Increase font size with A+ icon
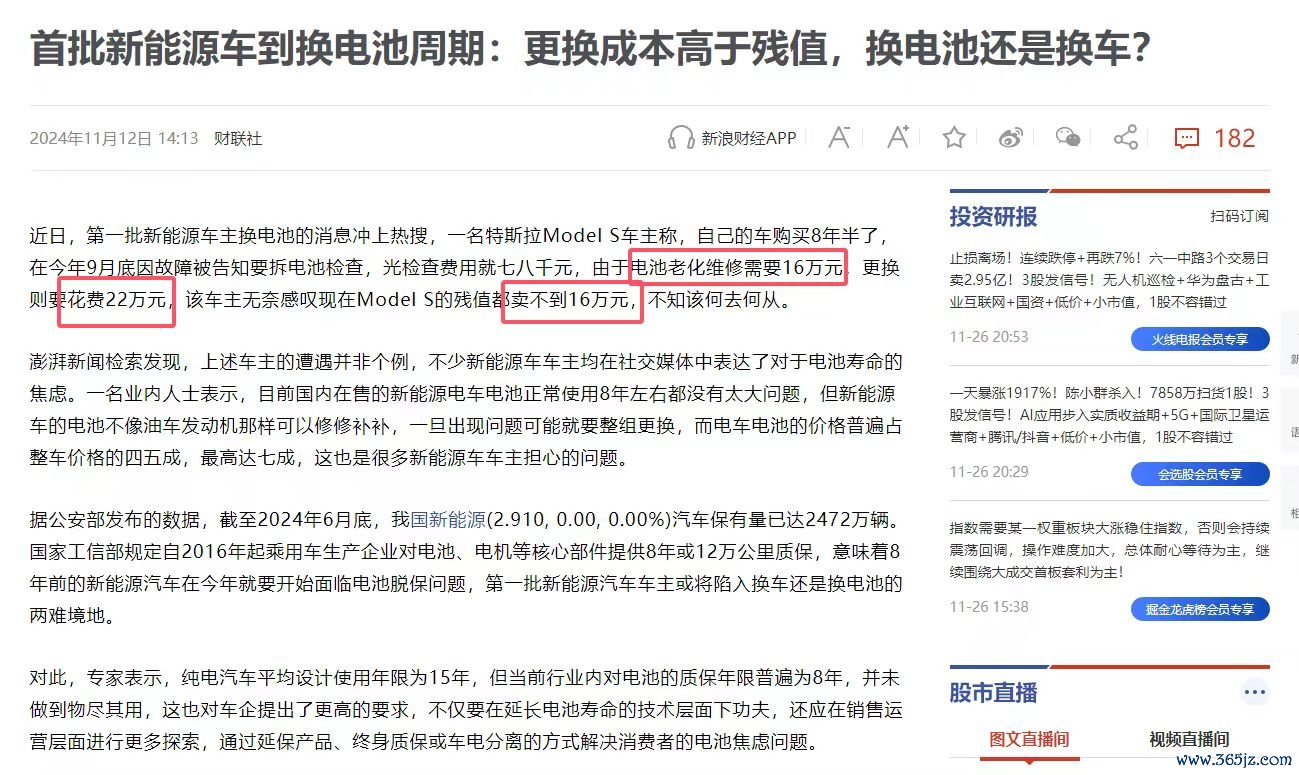Screen dimensions: 1299x775 tap(897, 137)
